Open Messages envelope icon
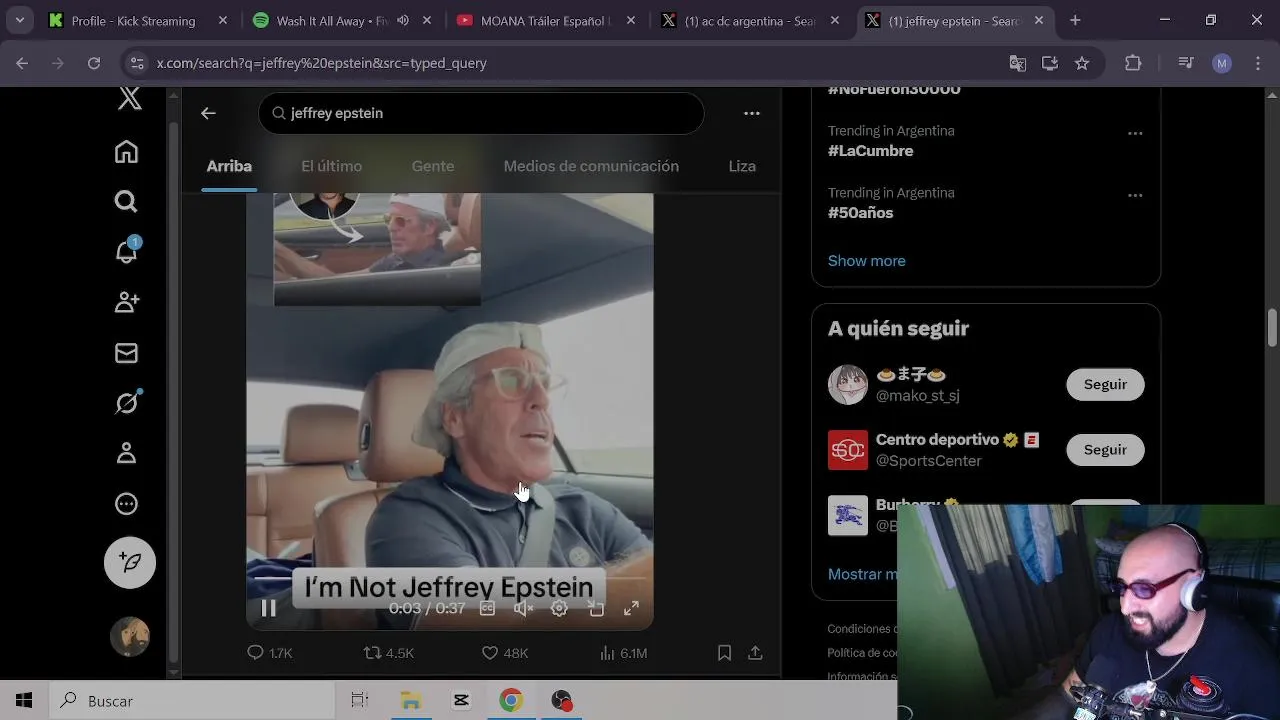Image resolution: width=1280 pixels, height=720 pixels. (x=126, y=353)
